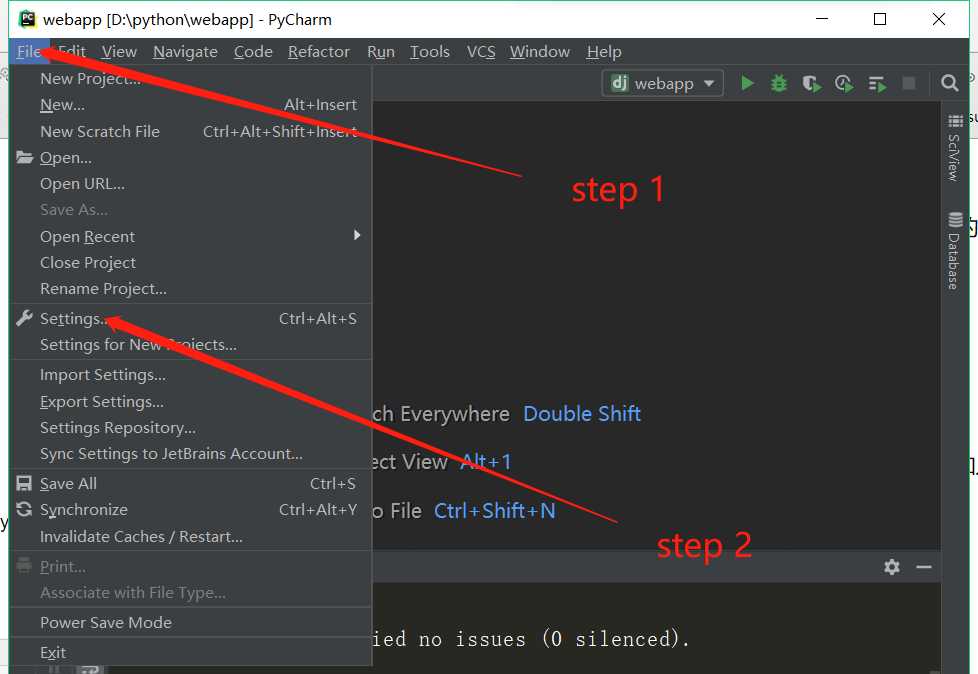Click the Alt+Insert shortcut text
Viewport: 978px width, 674px height.
pyautogui.click(x=321, y=105)
